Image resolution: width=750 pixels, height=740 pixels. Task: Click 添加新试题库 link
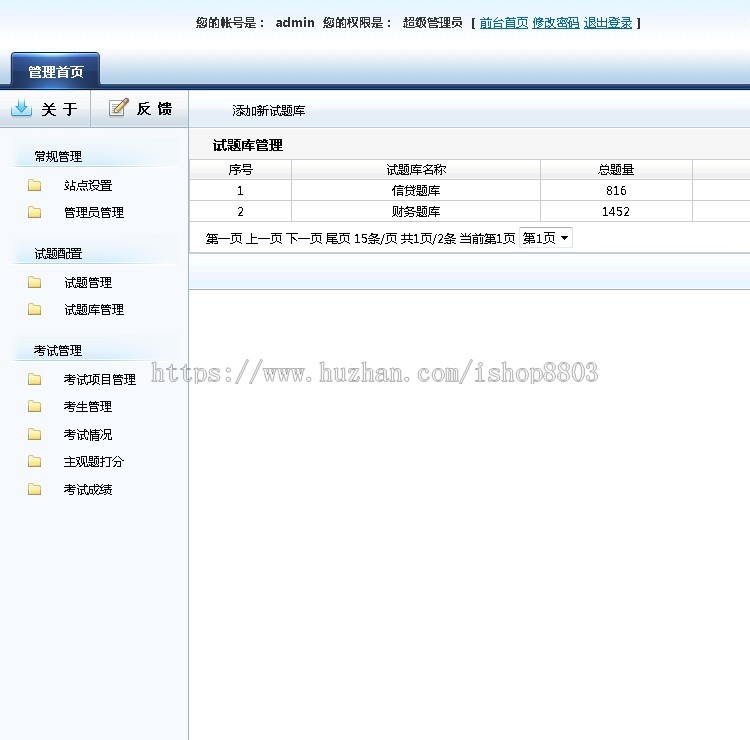(x=268, y=111)
